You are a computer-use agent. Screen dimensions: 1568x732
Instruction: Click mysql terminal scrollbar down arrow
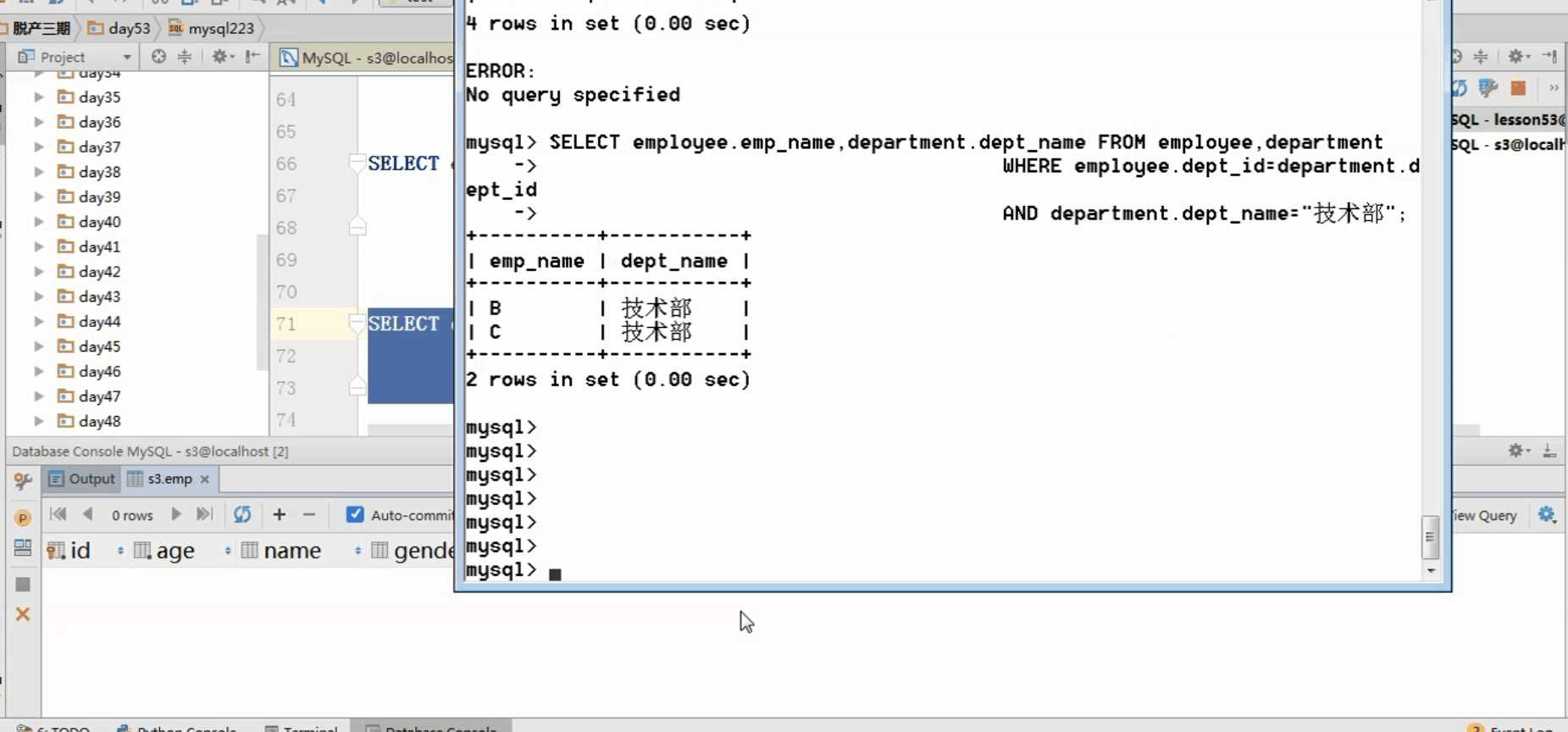click(1431, 571)
